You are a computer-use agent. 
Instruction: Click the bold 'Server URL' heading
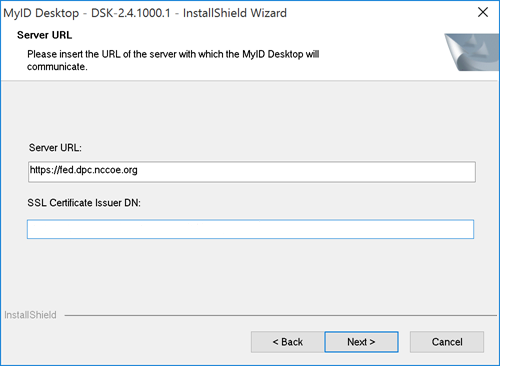[x=44, y=35]
